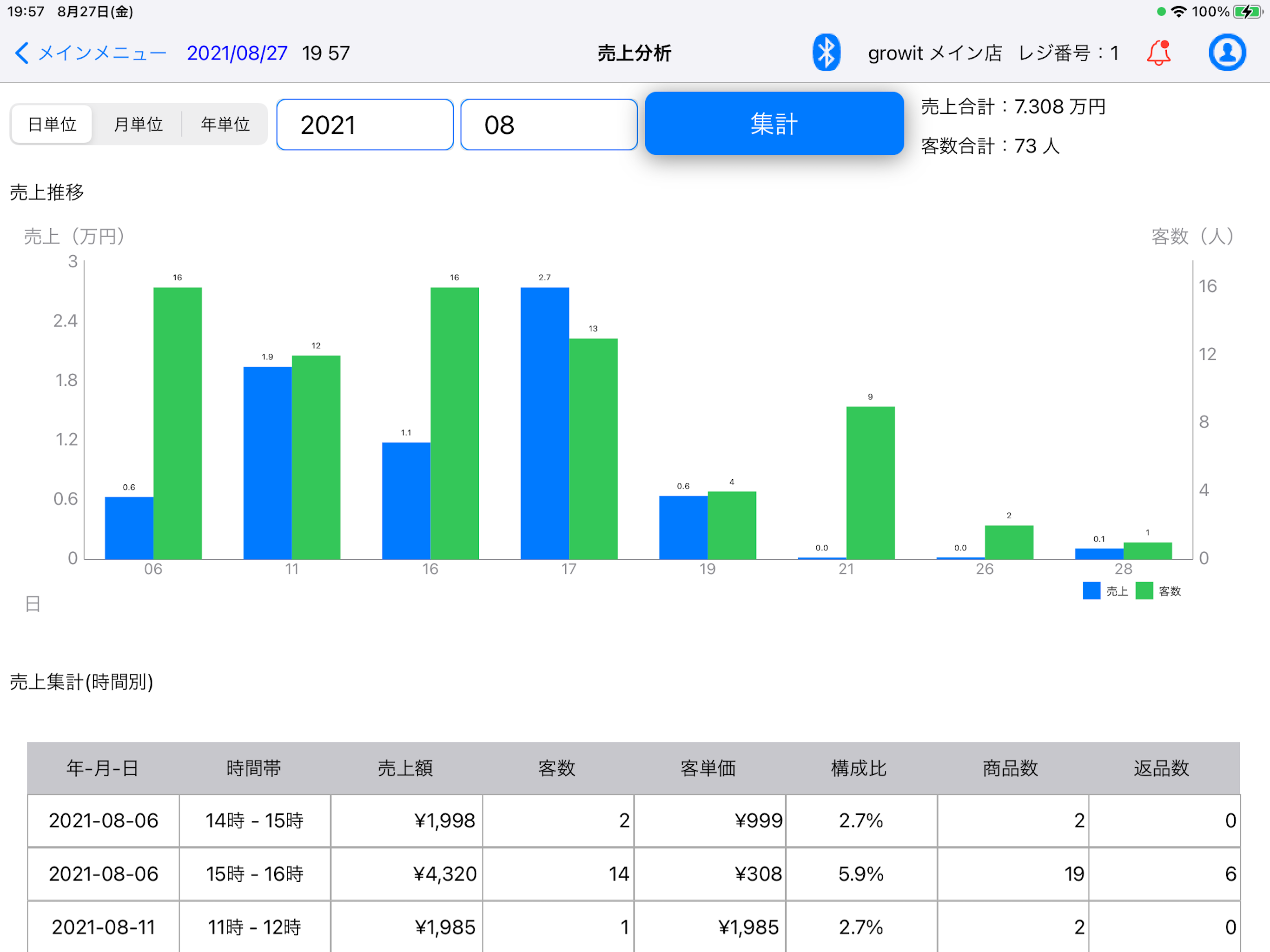Click the ¥1,998 sales amount cell

(406, 820)
